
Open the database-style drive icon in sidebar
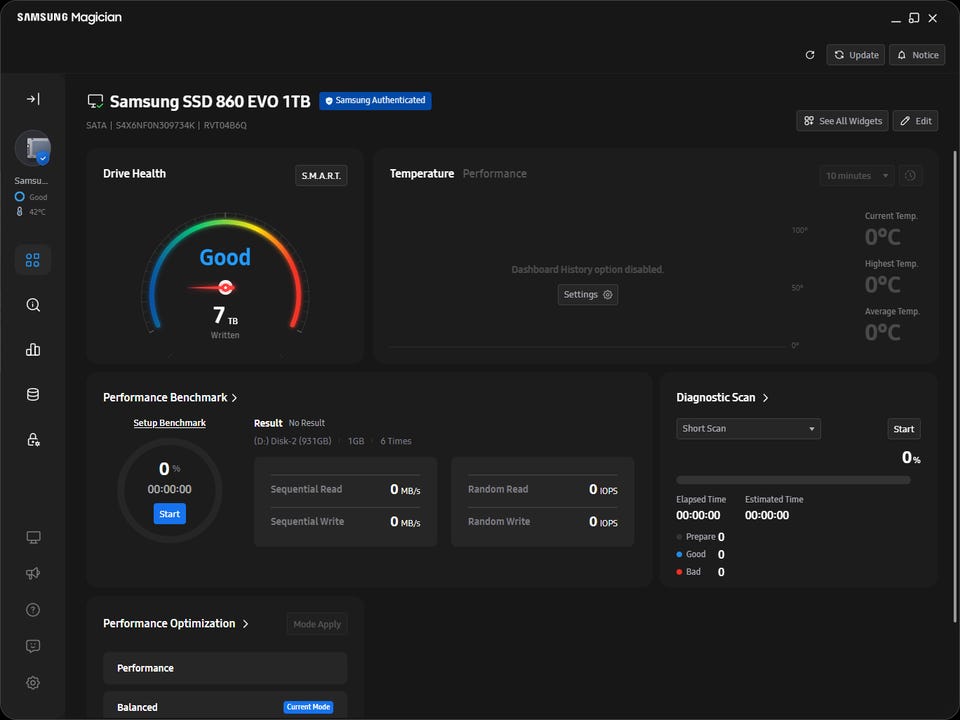(x=33, y=395)
